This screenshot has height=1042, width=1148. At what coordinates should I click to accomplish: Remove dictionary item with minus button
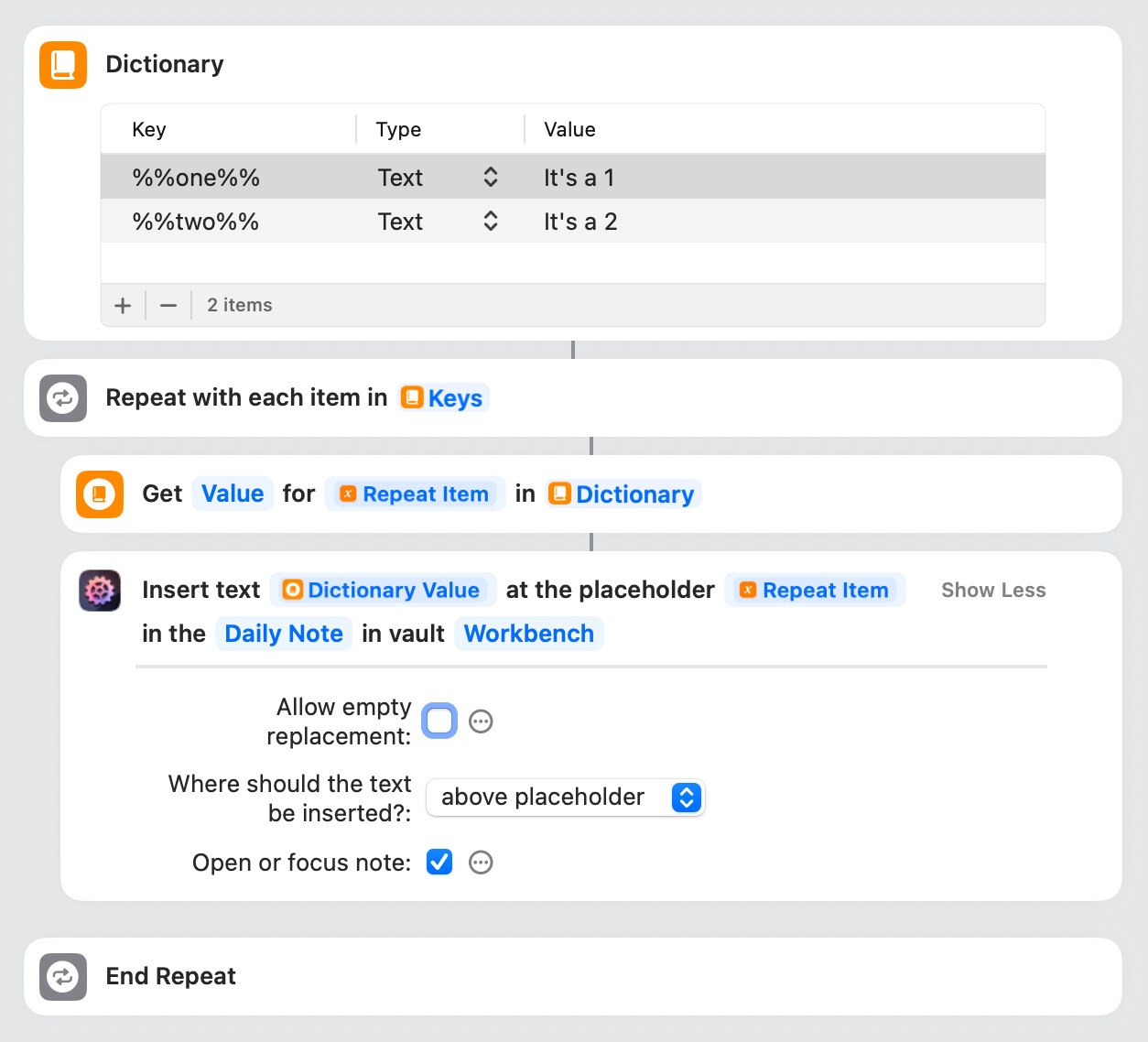(168, 306)
